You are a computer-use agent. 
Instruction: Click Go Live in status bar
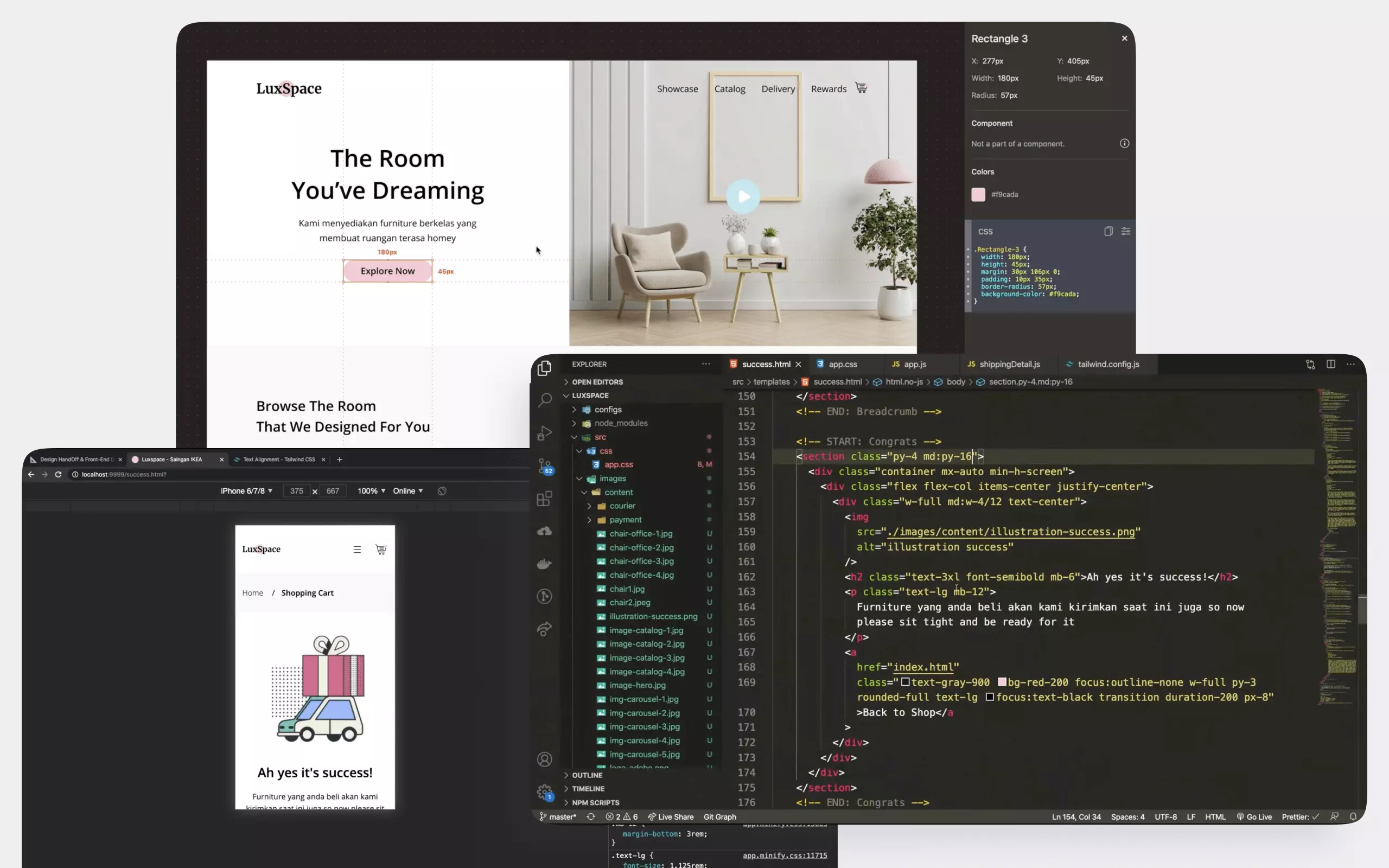tap(1254, 816)
